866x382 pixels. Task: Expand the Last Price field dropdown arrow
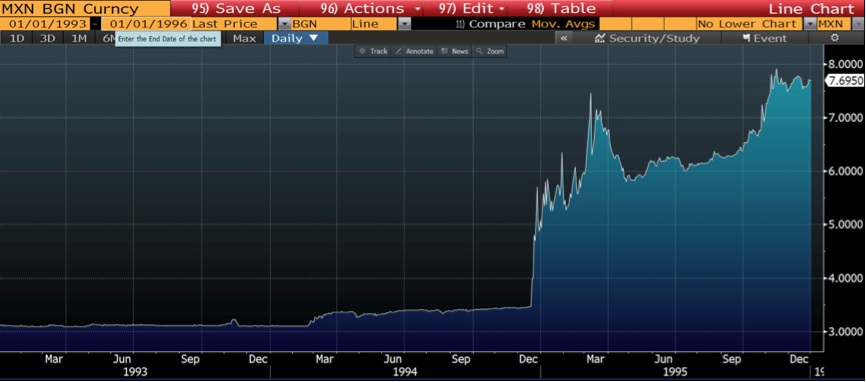click(x=284, y=24)
